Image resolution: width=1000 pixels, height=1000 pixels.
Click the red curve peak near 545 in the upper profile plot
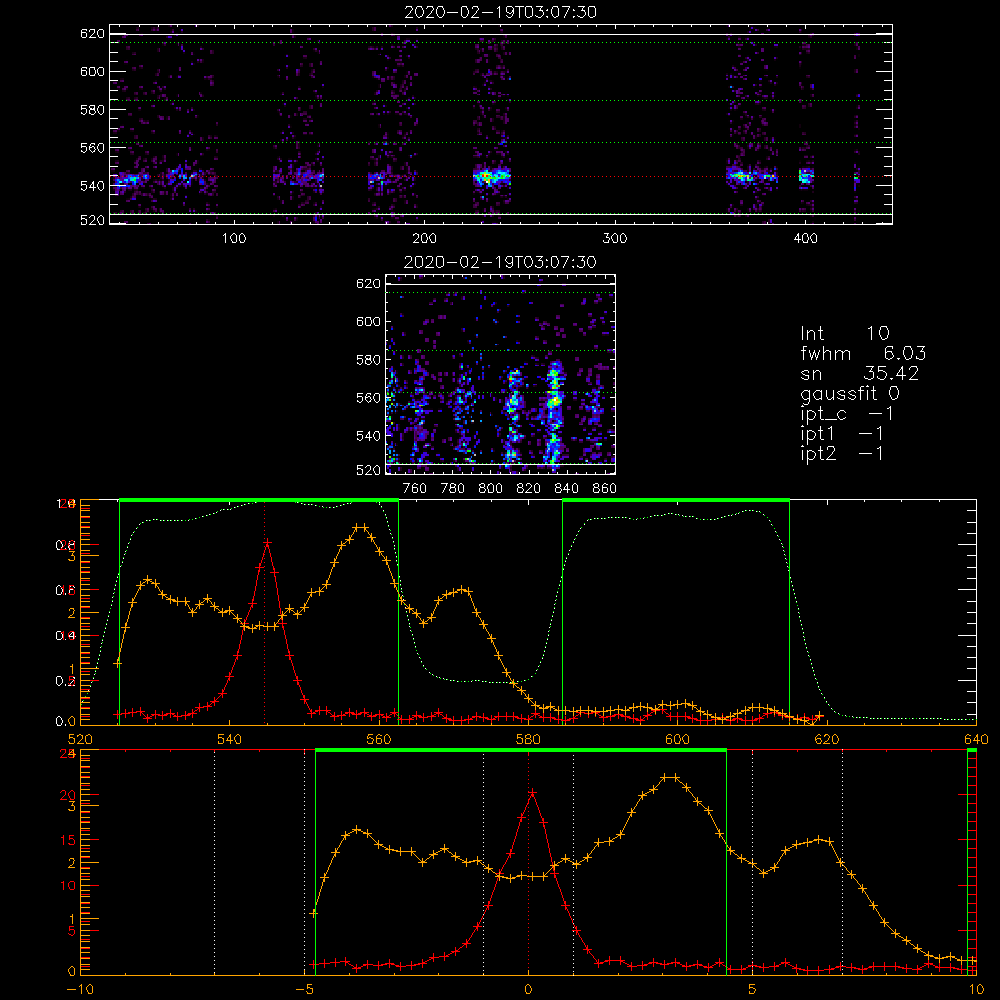267,543
